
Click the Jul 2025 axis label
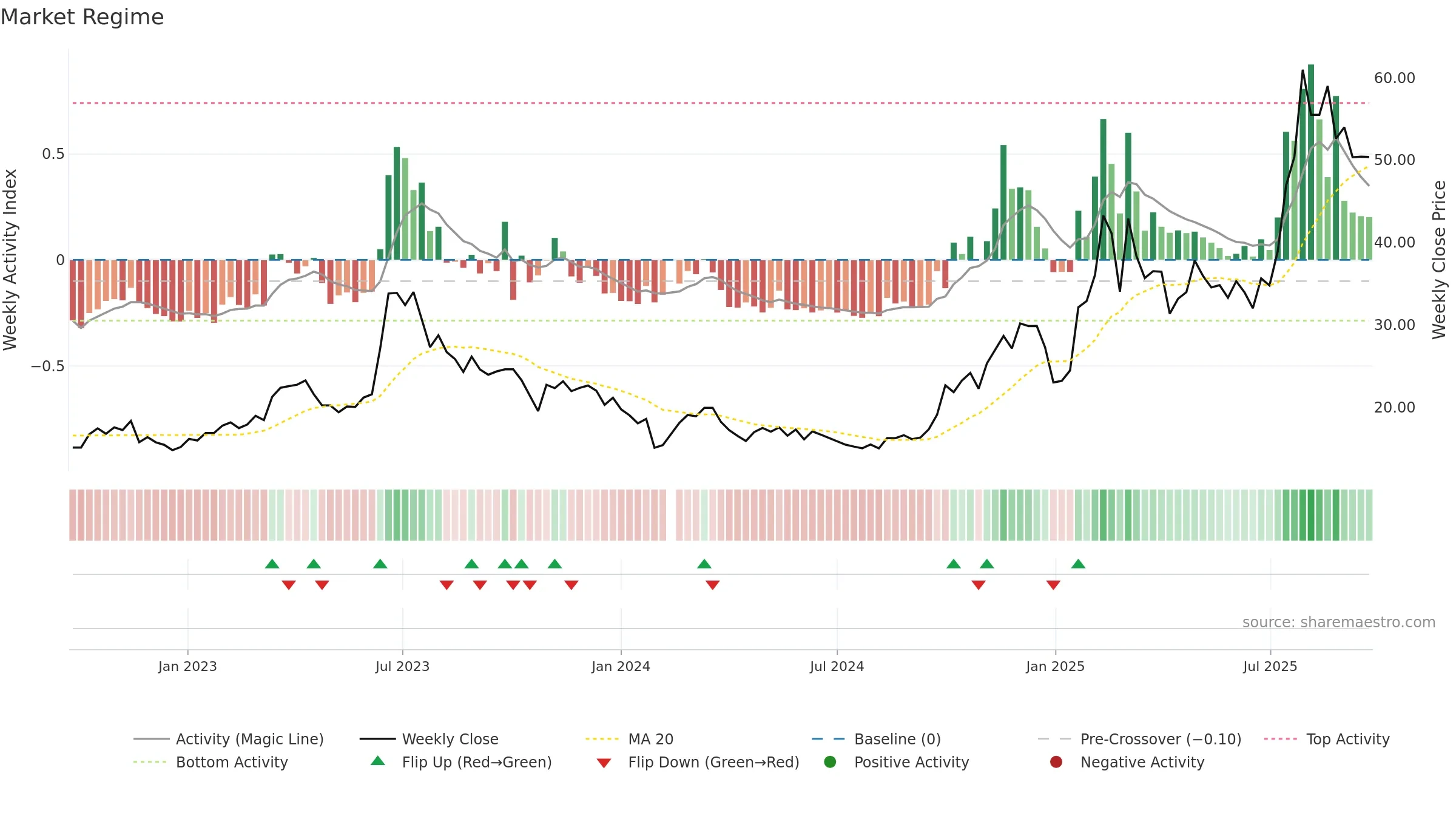(x=1270, y=666)
